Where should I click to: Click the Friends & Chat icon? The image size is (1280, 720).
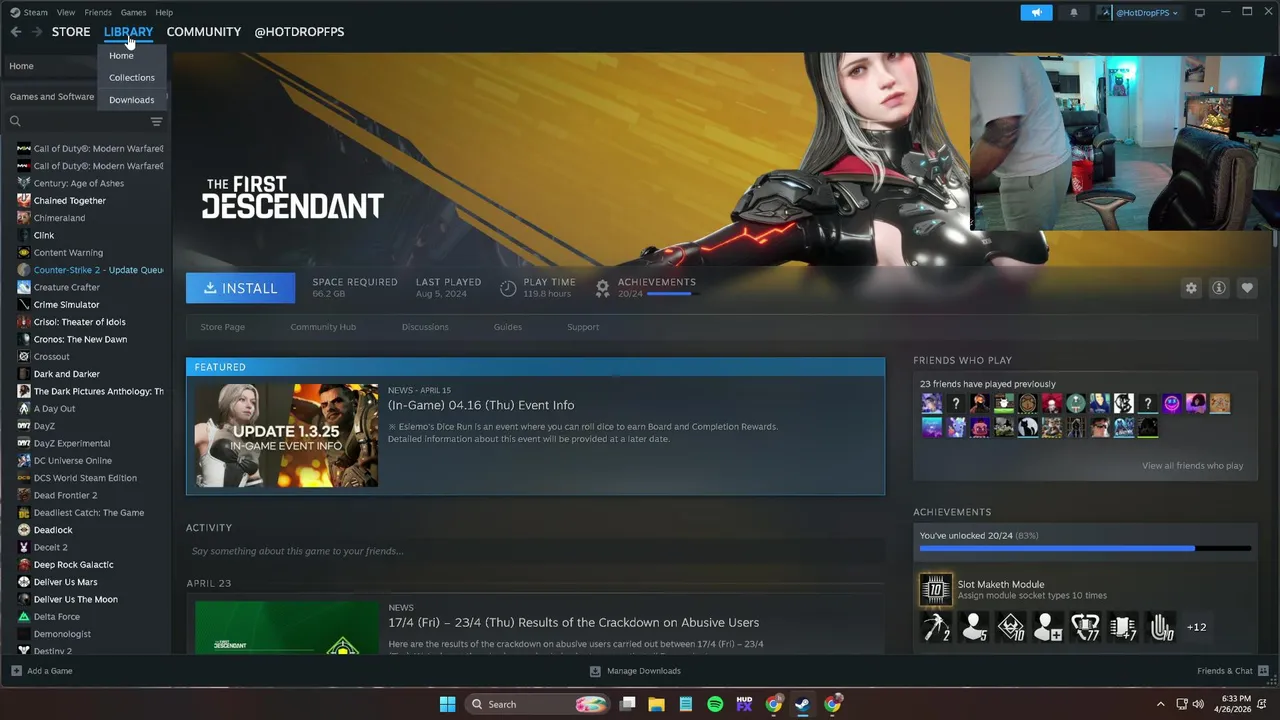(1264, 671)
